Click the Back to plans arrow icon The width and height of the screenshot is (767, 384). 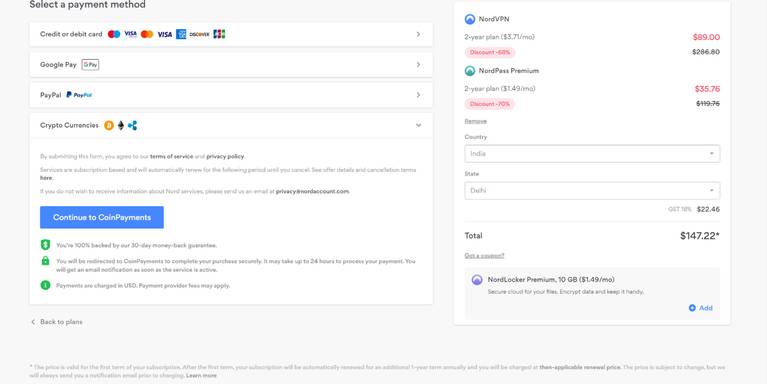[33, 322]
